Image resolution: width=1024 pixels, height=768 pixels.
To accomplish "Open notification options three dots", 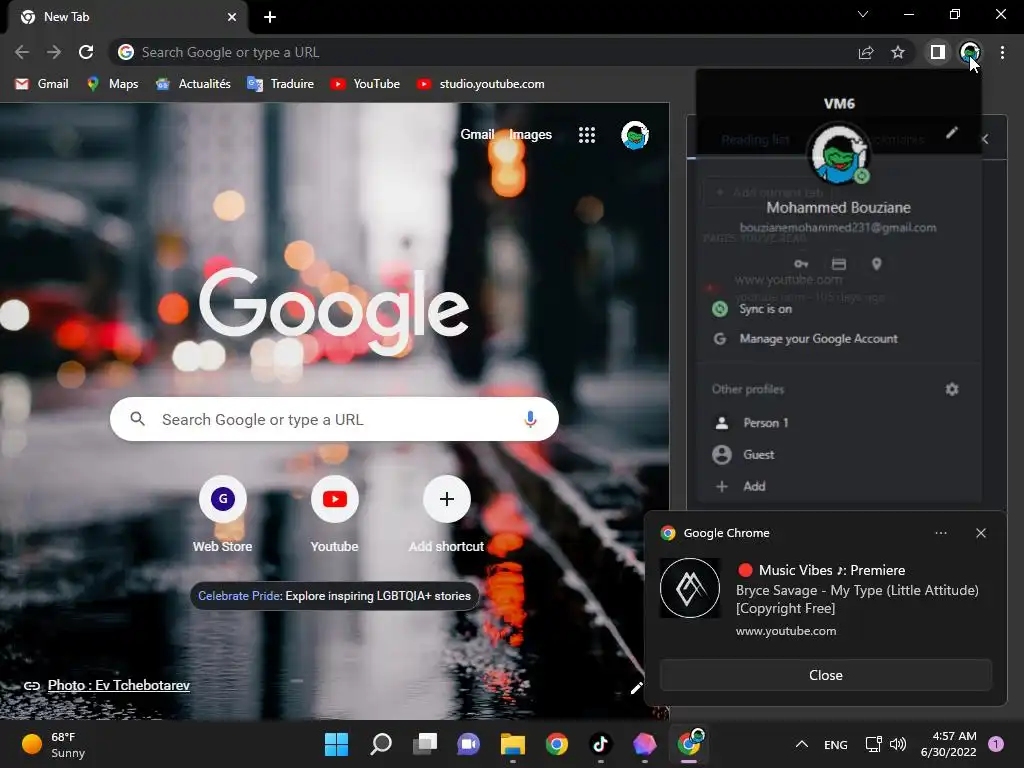I will 940,533.
